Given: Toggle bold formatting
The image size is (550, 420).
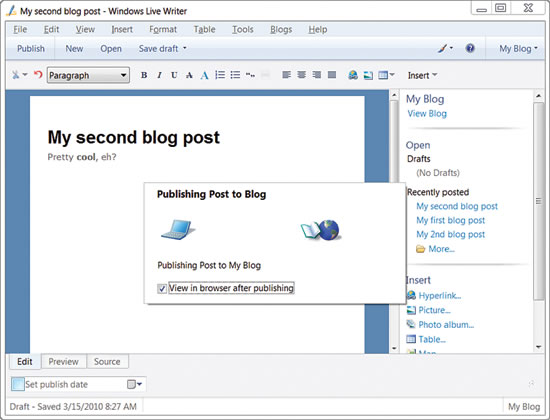Looking at the screenshot, I should point(144,75).
